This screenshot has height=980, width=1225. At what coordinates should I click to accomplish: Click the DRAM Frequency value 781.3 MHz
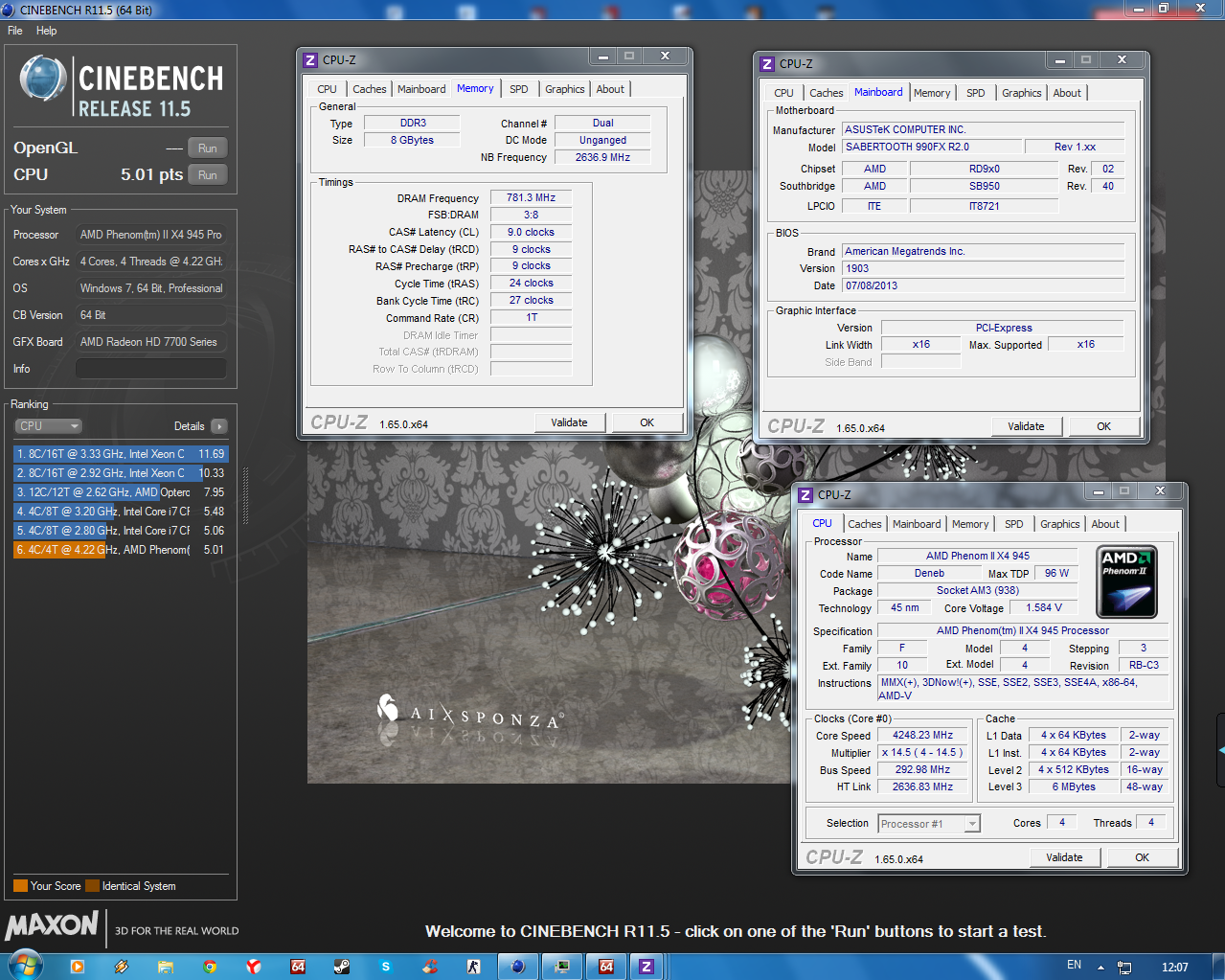point(531,197)
